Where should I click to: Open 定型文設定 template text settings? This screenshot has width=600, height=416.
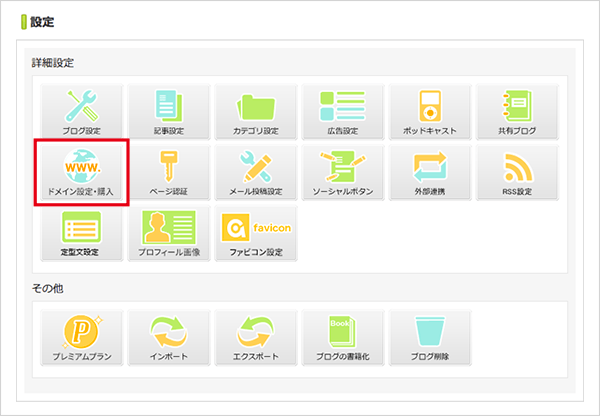pyautogui.click(x=80, y=234)
